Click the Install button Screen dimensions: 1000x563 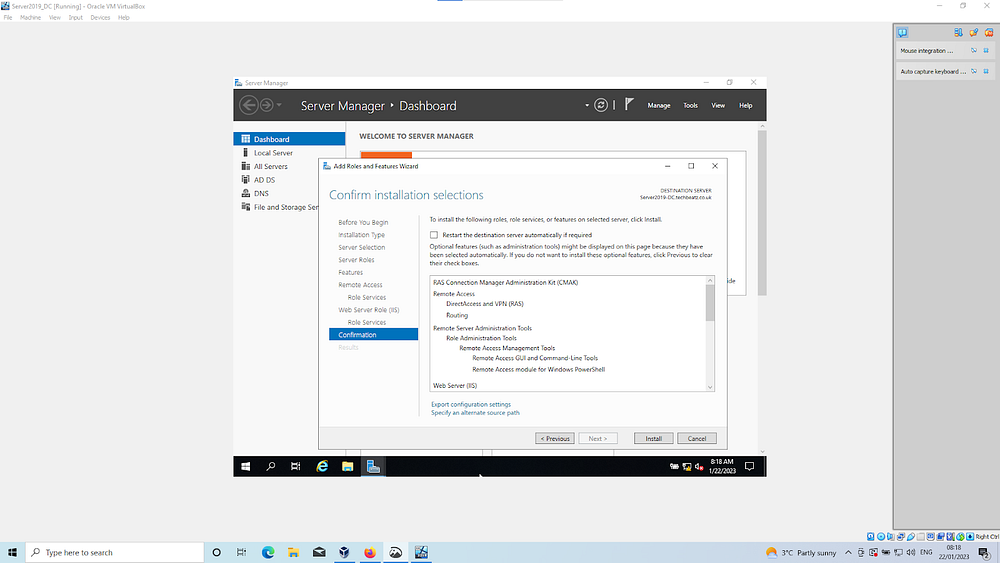click(653, 439)
